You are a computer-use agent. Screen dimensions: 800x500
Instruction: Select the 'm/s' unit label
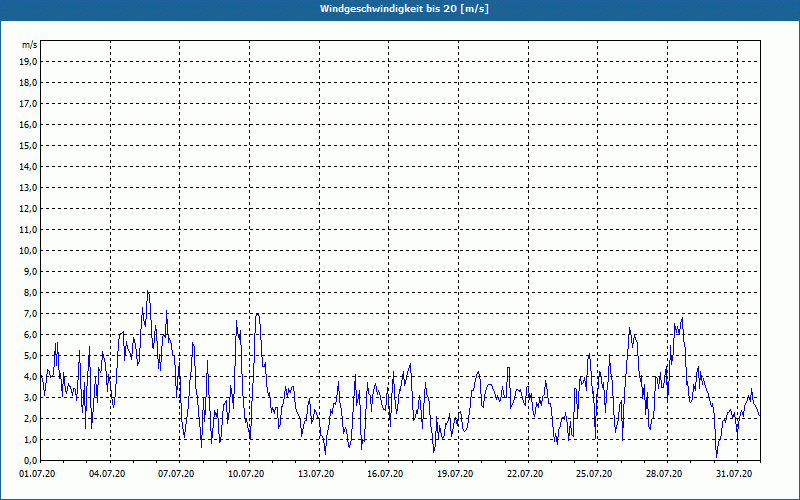click(x=30, y=45)
